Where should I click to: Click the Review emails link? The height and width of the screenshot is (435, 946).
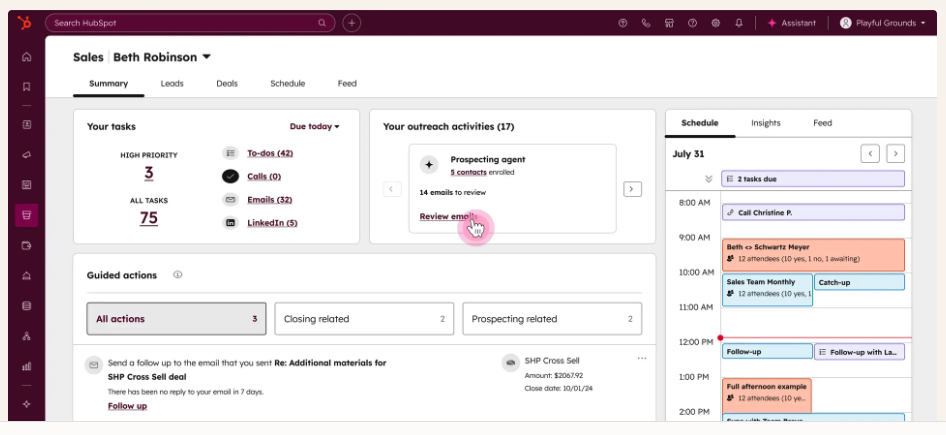tap(448, 216)
